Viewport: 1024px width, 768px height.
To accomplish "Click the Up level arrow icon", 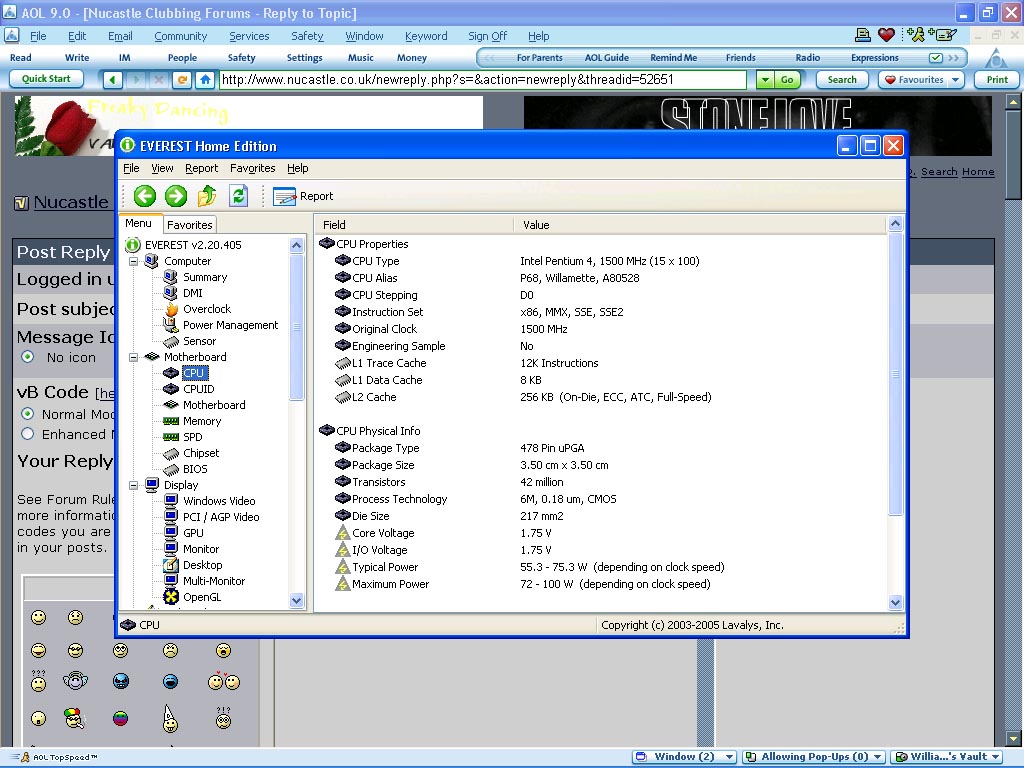I will pos(207,196).
